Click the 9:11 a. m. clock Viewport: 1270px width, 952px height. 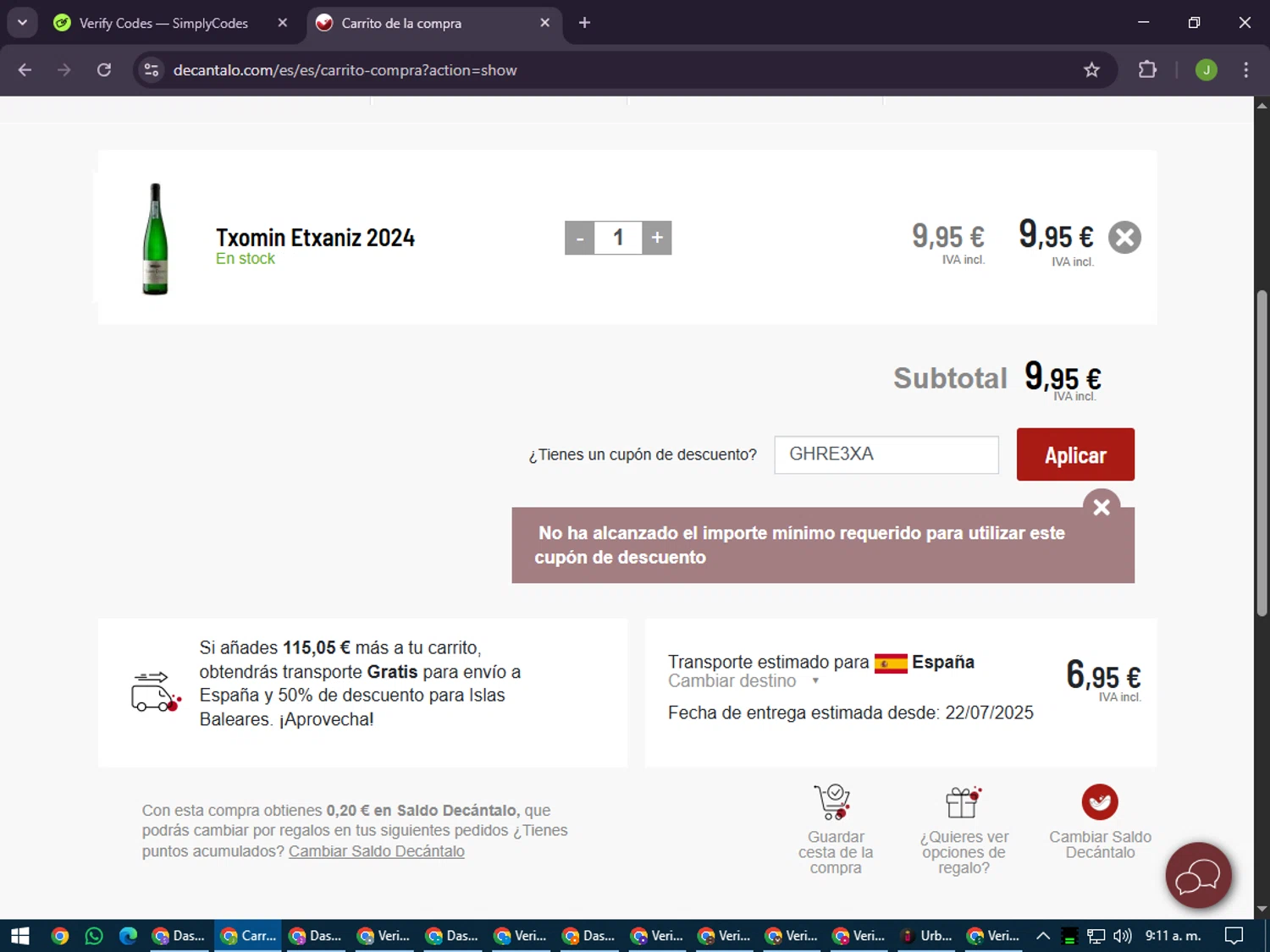tap(1173, 936)
